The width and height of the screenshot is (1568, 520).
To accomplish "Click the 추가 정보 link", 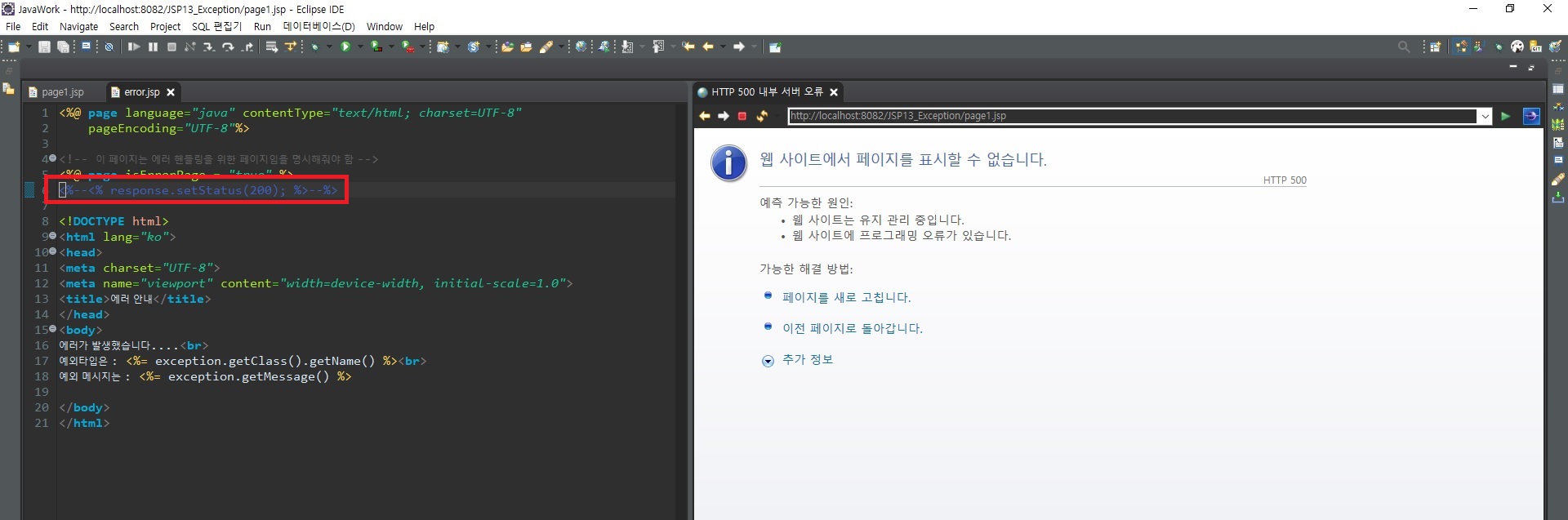I will click(808, 360).
